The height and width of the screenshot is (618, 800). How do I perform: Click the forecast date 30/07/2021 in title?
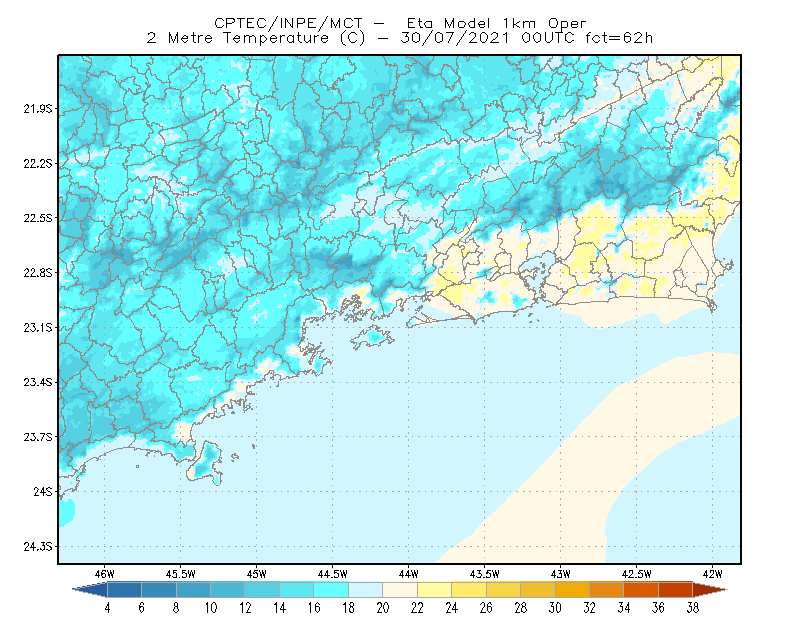coord(455,38)
